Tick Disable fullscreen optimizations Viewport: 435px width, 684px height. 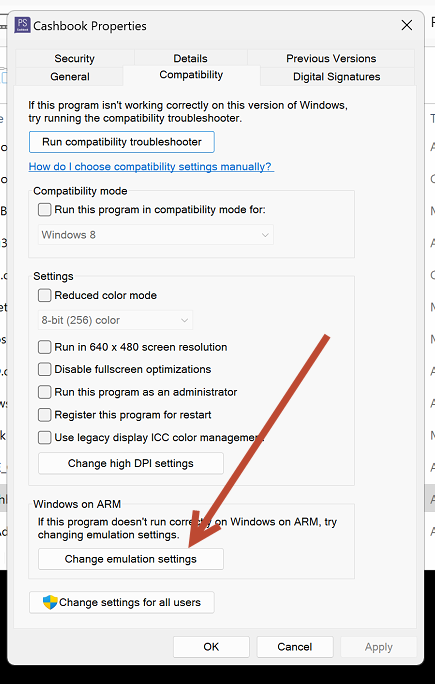pos(45,369)
